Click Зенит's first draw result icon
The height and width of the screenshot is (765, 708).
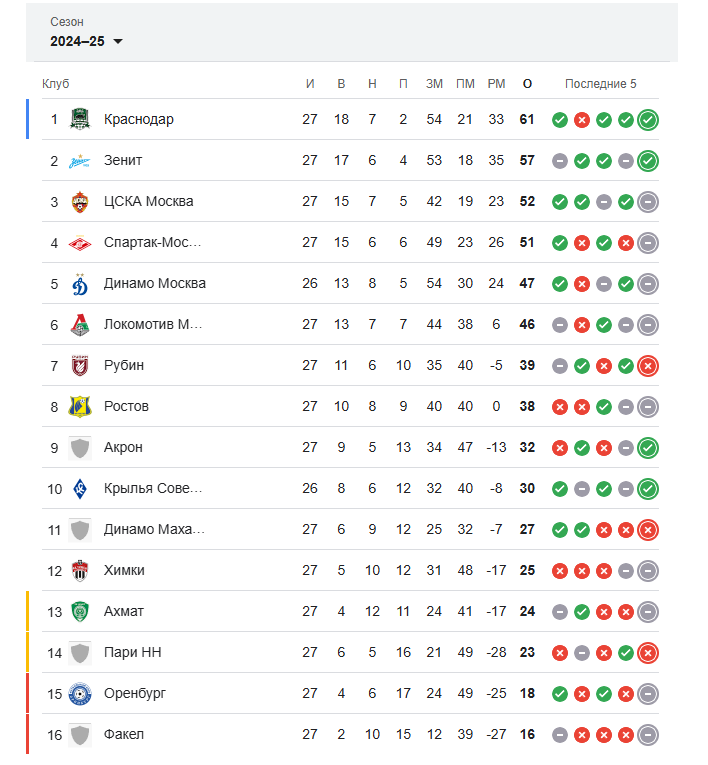click(560, 161)
